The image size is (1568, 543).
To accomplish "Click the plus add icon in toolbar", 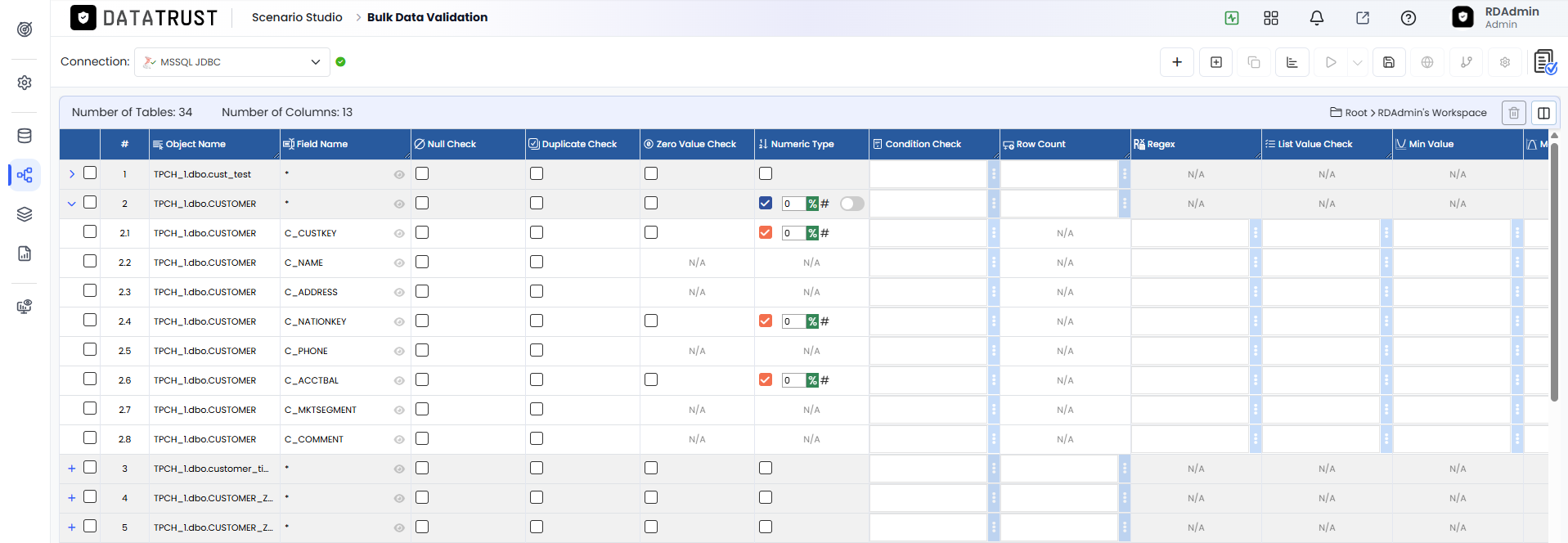I will tap(1177, 62).
